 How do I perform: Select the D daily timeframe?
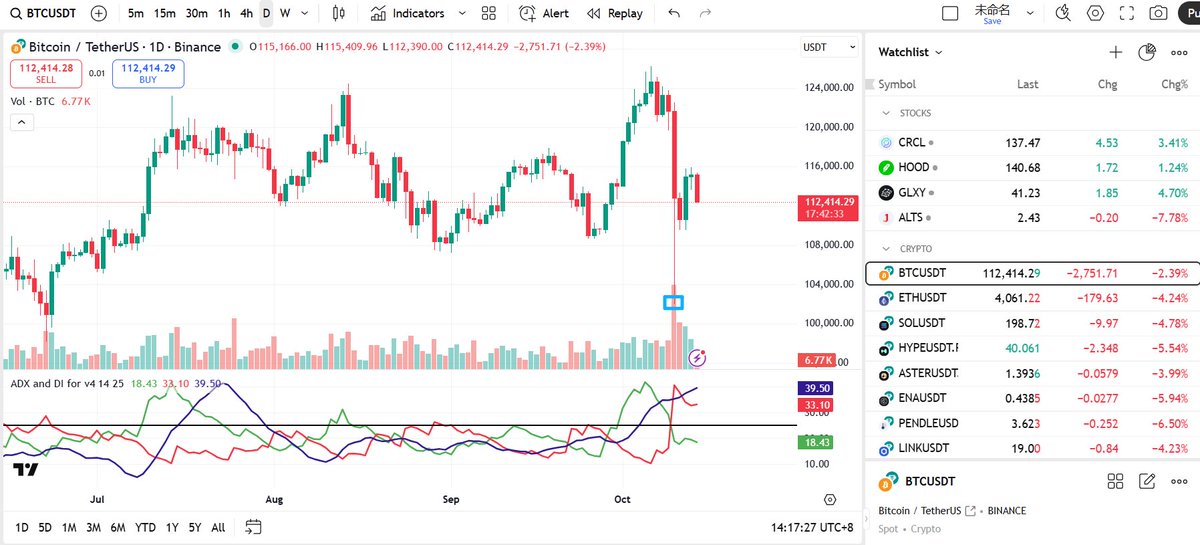[266, 14]
